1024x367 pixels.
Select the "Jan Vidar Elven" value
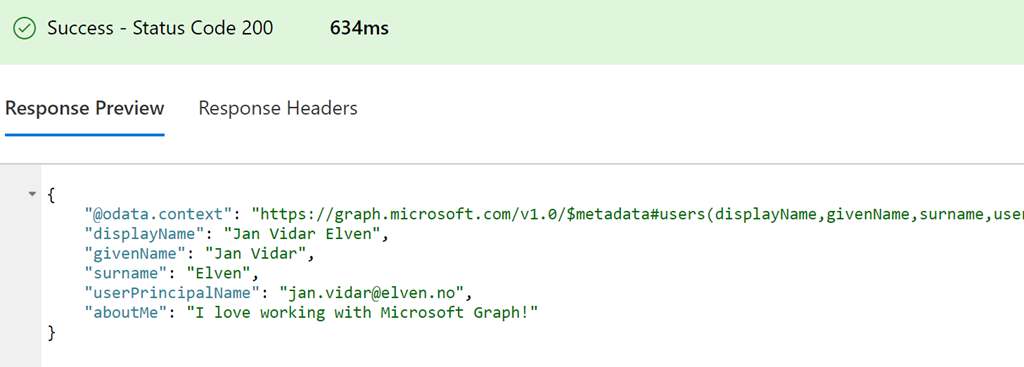pos(302,234)
